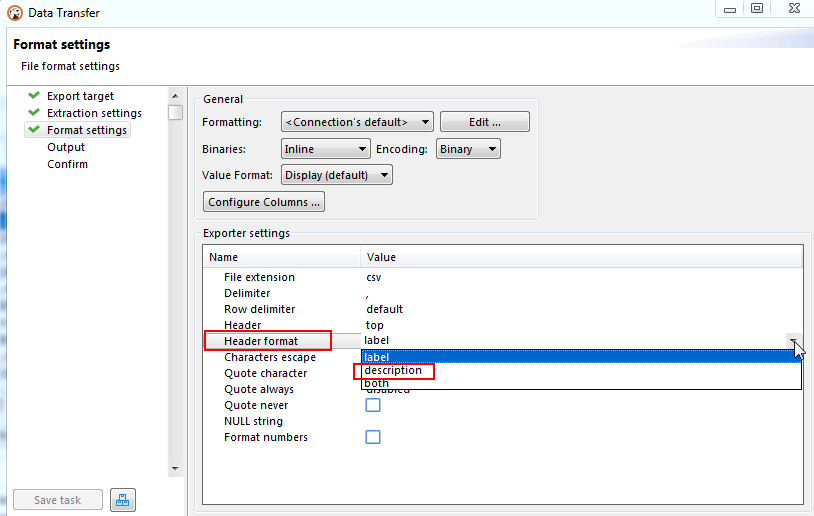Go to the Export target step
Image resolution: width=814 pixels, height=516 pixels.
(x=80, y=96)
